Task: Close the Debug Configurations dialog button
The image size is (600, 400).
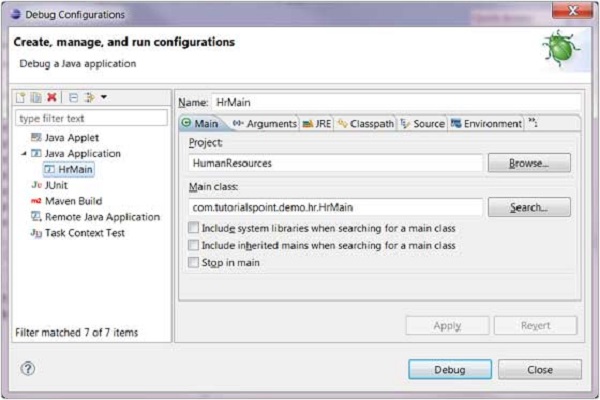Action: pyautogui.click(x=540, y=369)
